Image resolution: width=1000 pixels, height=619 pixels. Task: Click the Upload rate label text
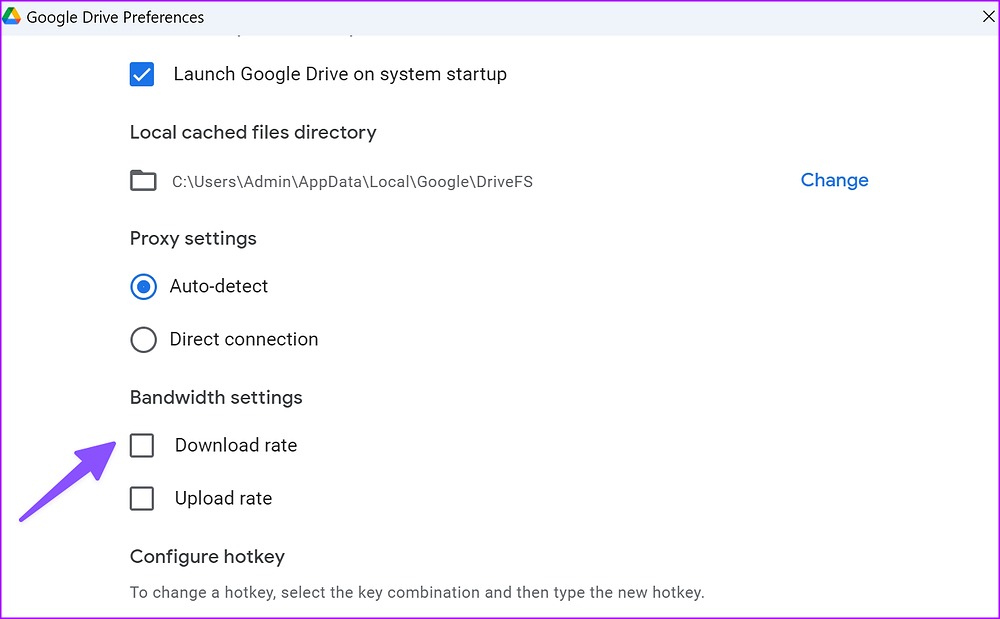point(223,498)
